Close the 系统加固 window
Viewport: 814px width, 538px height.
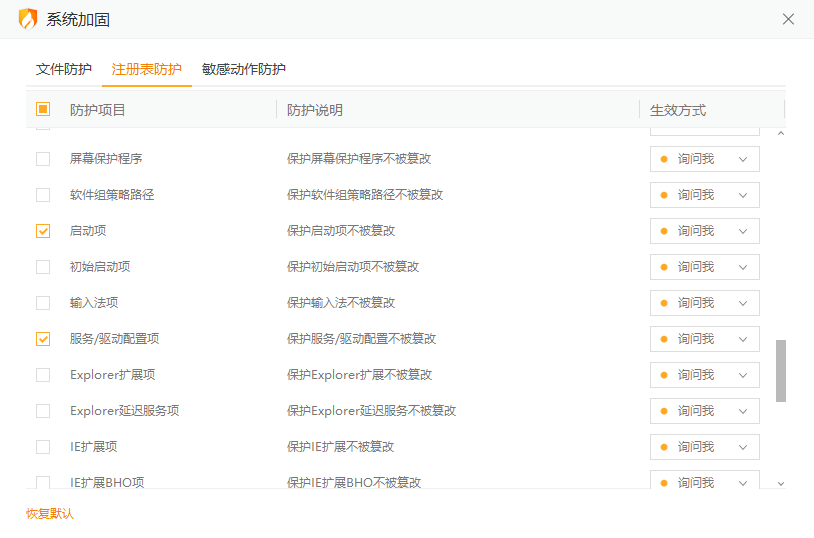[x=788, y=19]
